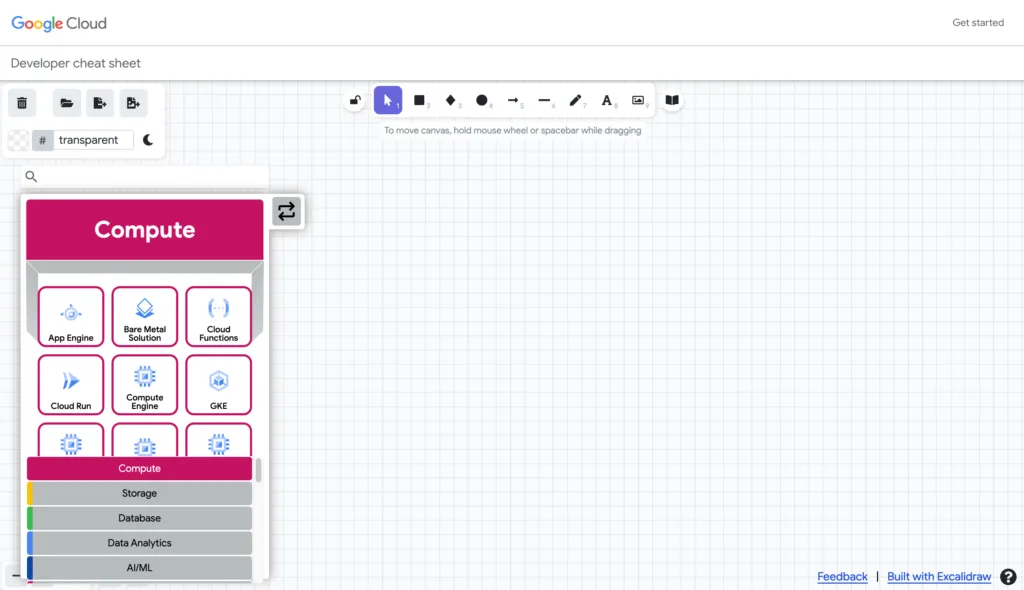Open the help question mark icon
The image size is (1024, 590).
(x=1008, y=577)
